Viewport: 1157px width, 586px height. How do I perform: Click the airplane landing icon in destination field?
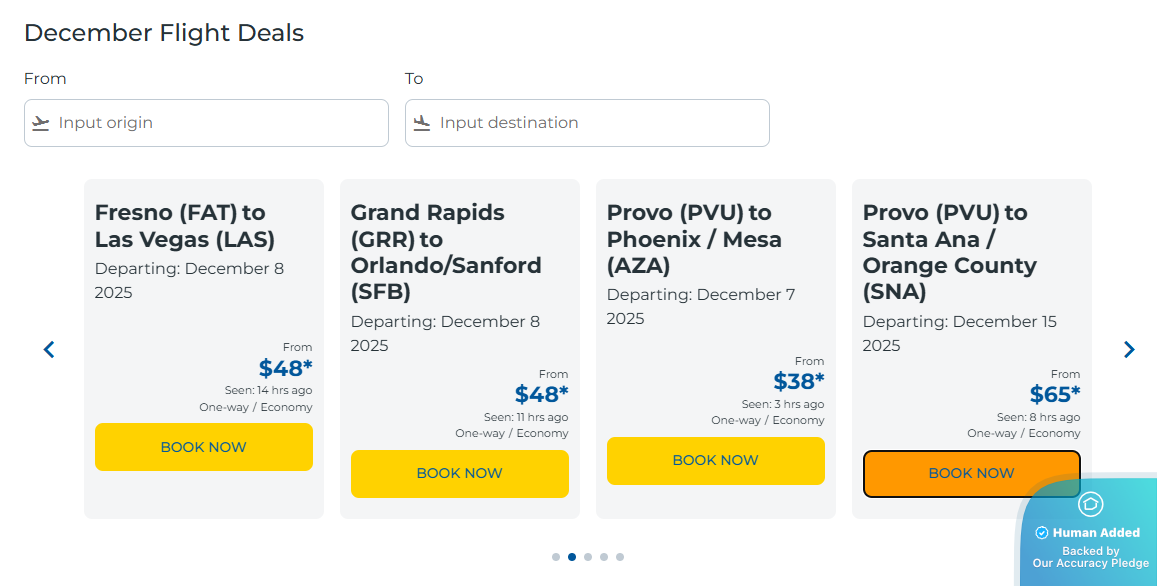(421, 123)
